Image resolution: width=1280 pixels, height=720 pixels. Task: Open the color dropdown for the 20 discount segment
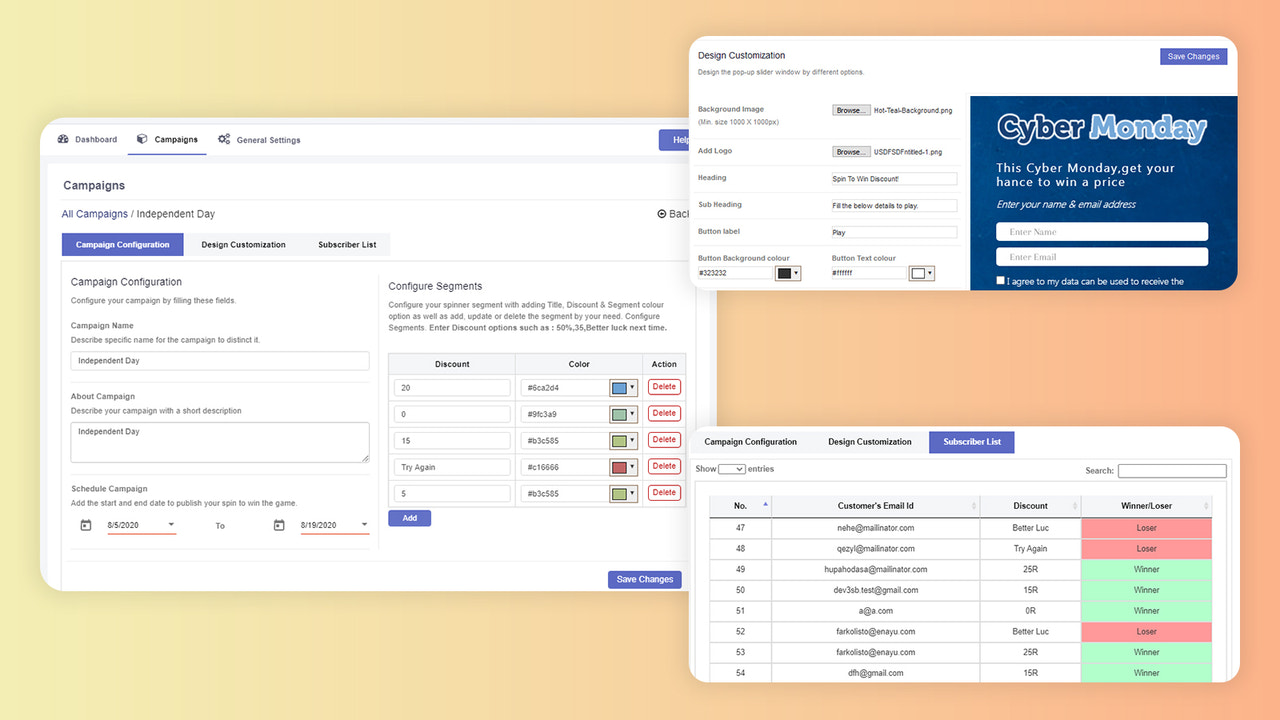pyautogui.click(x=631, y=387)
